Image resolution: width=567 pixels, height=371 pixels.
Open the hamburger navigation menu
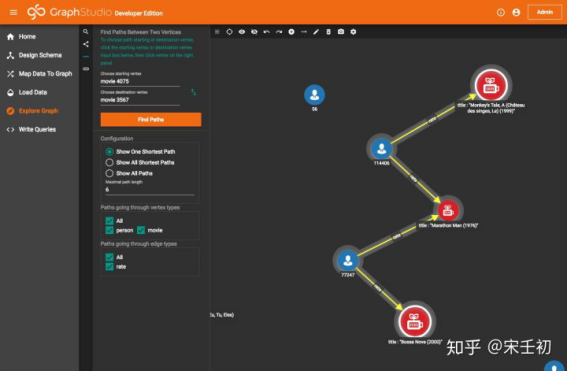click(x=13, y=13)
